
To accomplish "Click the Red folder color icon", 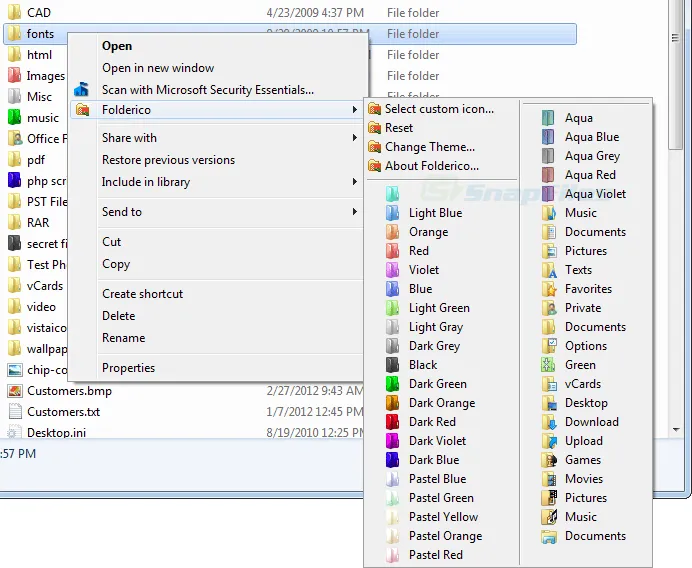I will 392,251.
